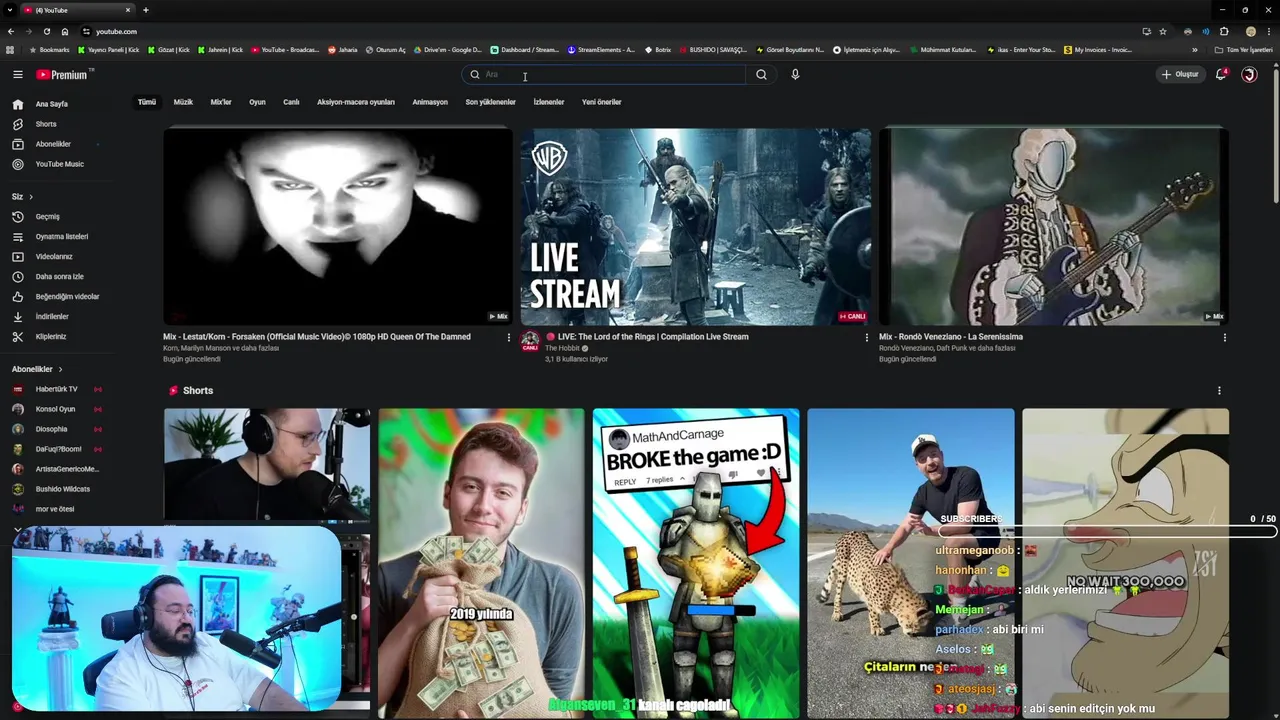Image resolution: width=1280 pixels, height=720 pixels.
Task: Open İndirilenler in sidebar
Action: 52,317
